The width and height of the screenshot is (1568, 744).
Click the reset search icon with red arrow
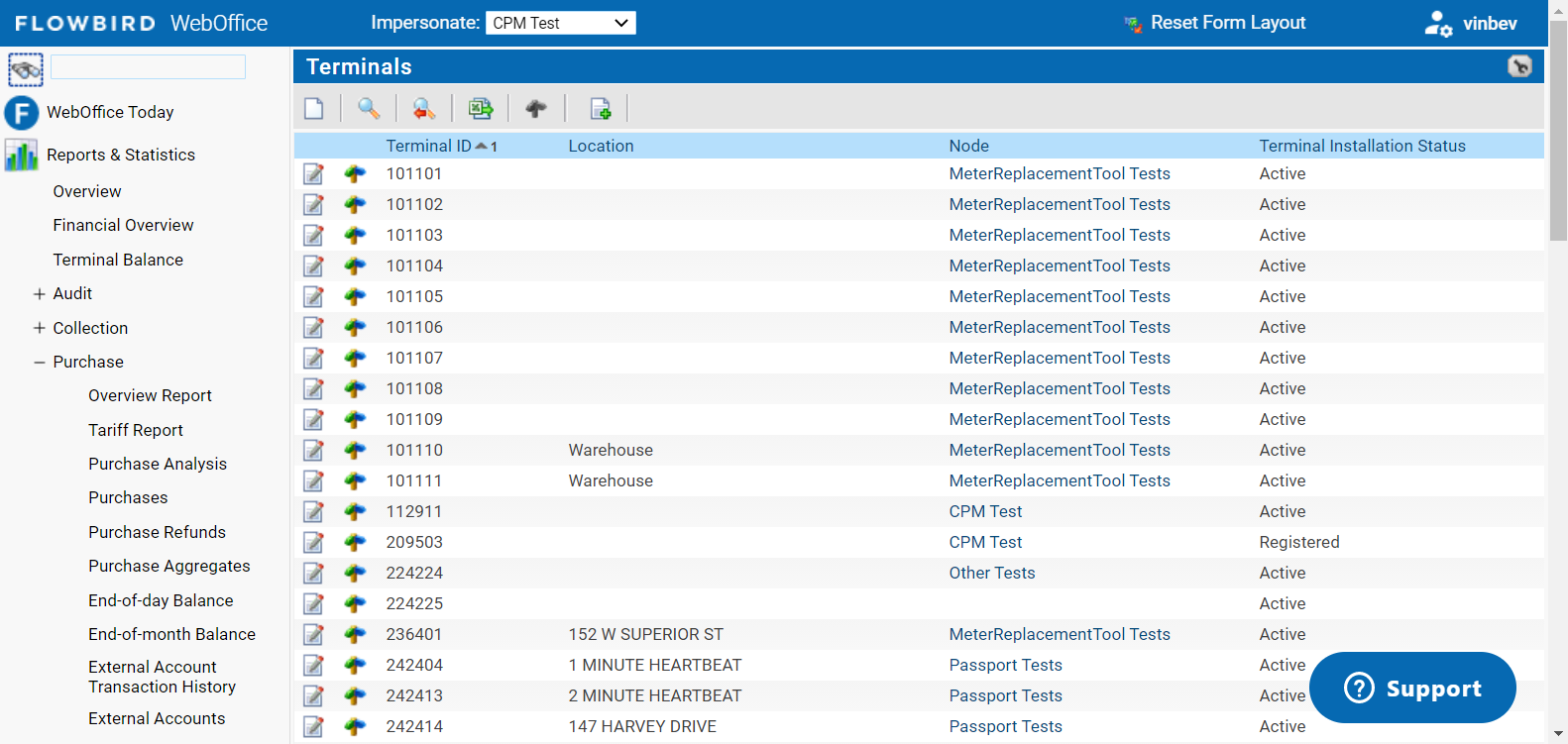424,108
